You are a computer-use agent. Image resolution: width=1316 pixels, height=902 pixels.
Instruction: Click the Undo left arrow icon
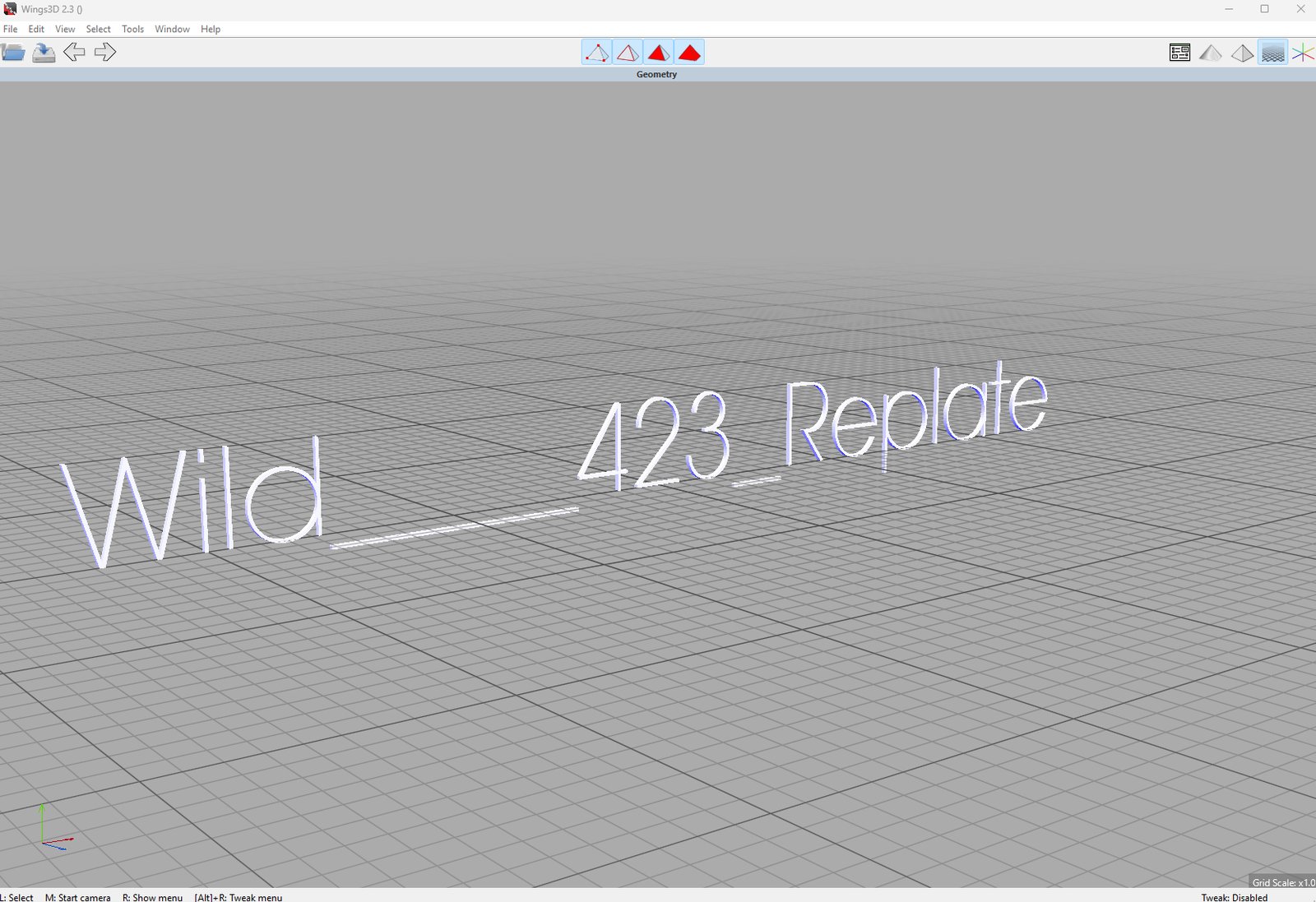[74, 53]
